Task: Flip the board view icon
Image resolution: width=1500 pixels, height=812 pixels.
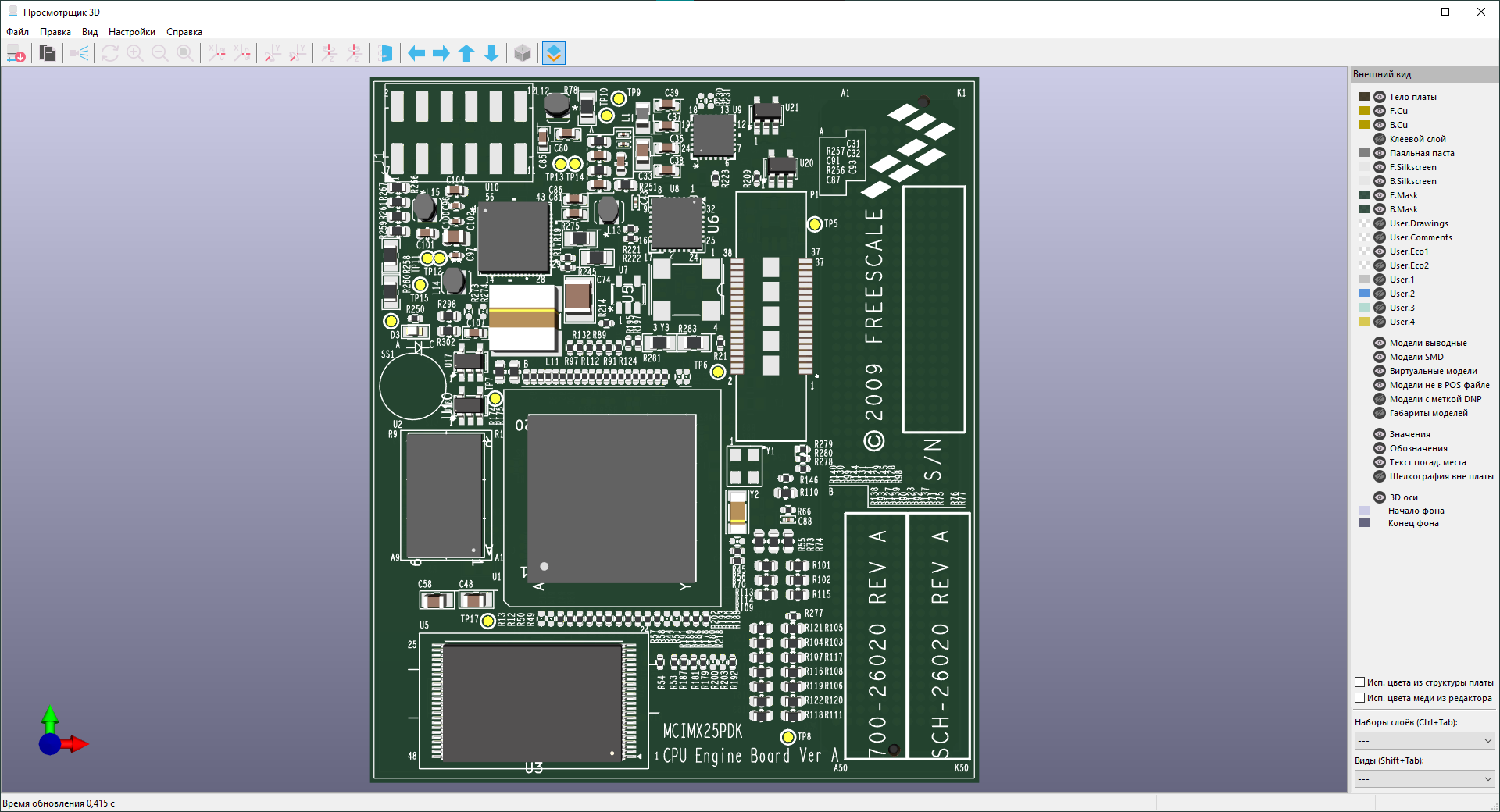Action: [385, 53]
